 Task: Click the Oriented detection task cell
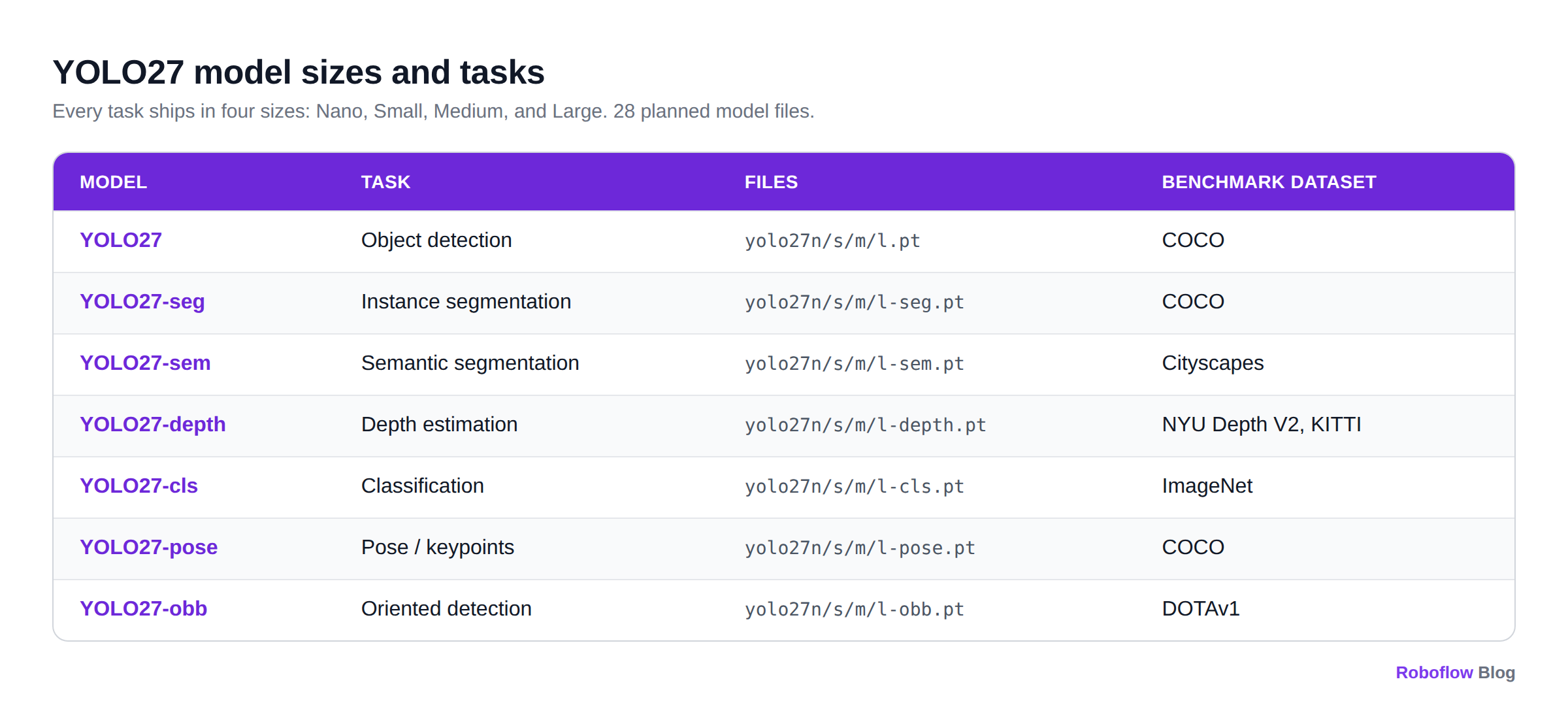(446, 608)
